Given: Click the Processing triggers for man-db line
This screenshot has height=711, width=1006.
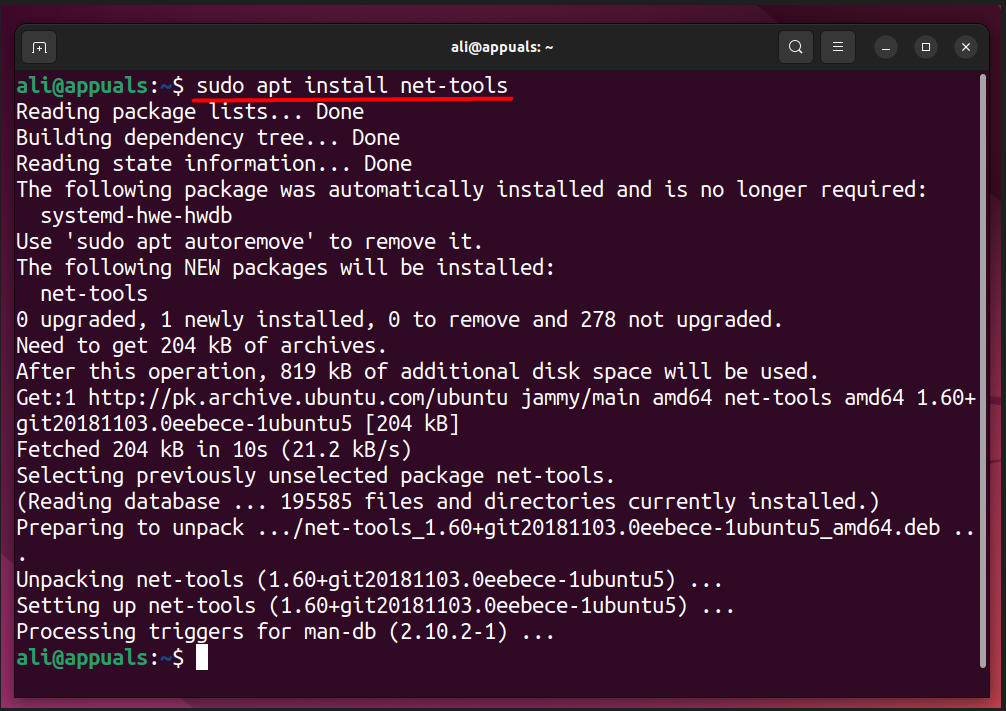Looking at the screenshot, I should point(284,632).
